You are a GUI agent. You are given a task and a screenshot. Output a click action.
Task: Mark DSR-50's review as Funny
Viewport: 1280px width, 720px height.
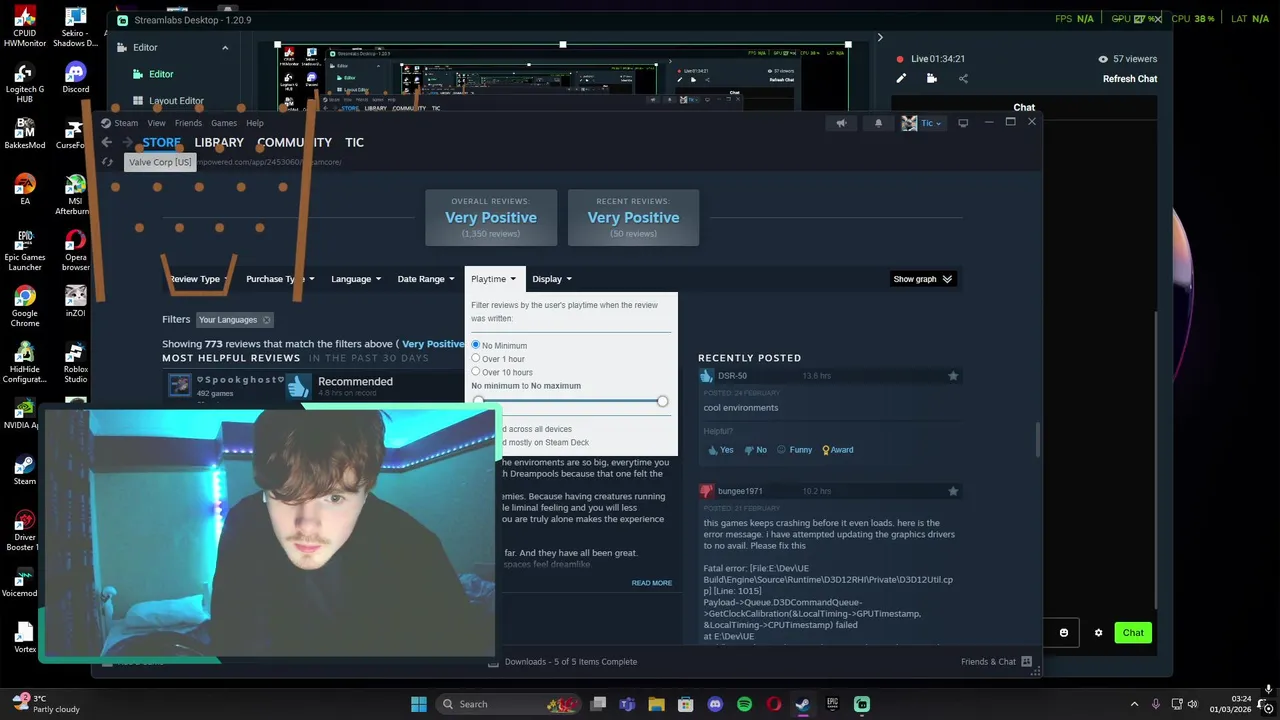(794, 450)
